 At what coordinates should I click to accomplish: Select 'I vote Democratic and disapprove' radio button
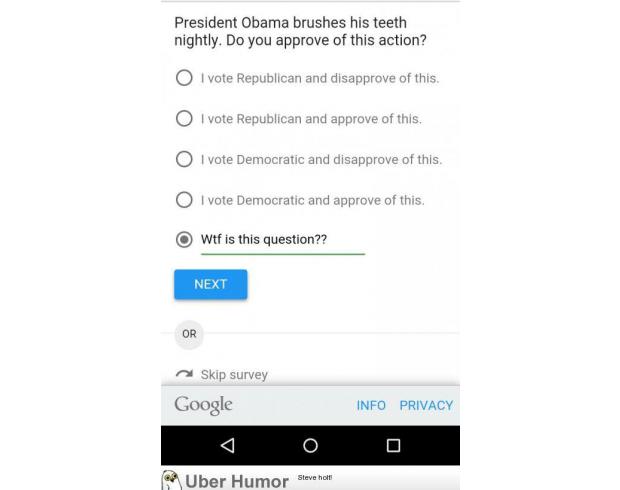point(184,159)
